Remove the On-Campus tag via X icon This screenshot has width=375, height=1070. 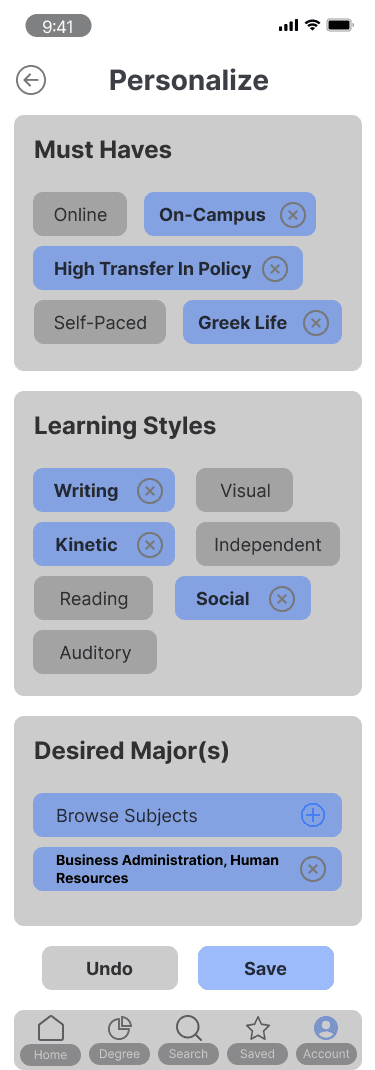[293, 215]
